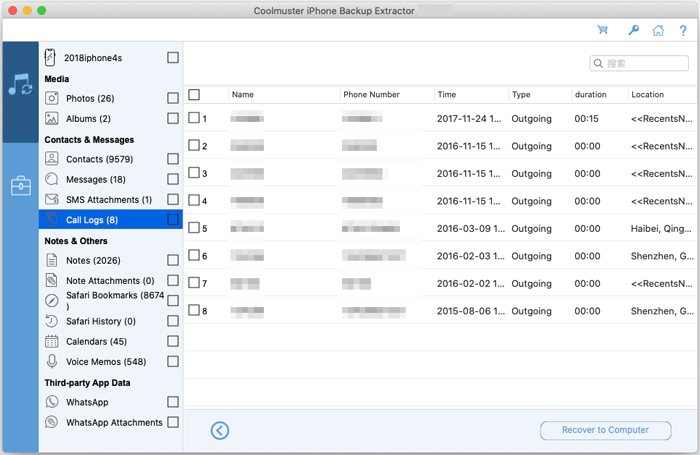Image resolution: width=700 pixels, height=455 pixels.
Task: Go to home via house icon
Action: click(x=658, y=30)
